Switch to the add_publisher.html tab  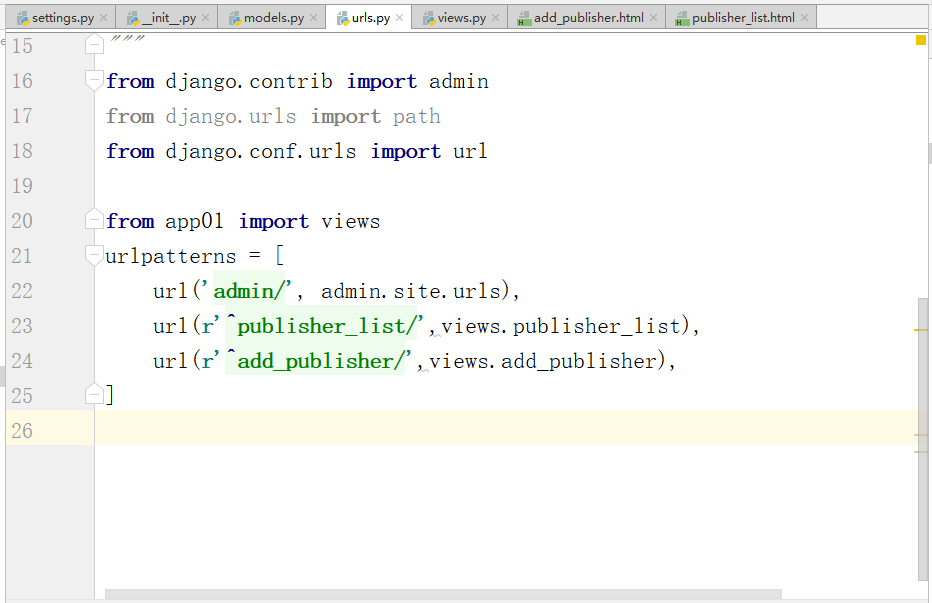(588, 18)
